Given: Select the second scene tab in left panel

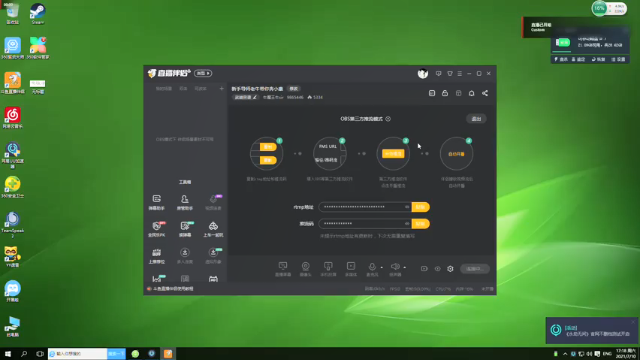Looking at the screenshot, I should click(183, 89).
